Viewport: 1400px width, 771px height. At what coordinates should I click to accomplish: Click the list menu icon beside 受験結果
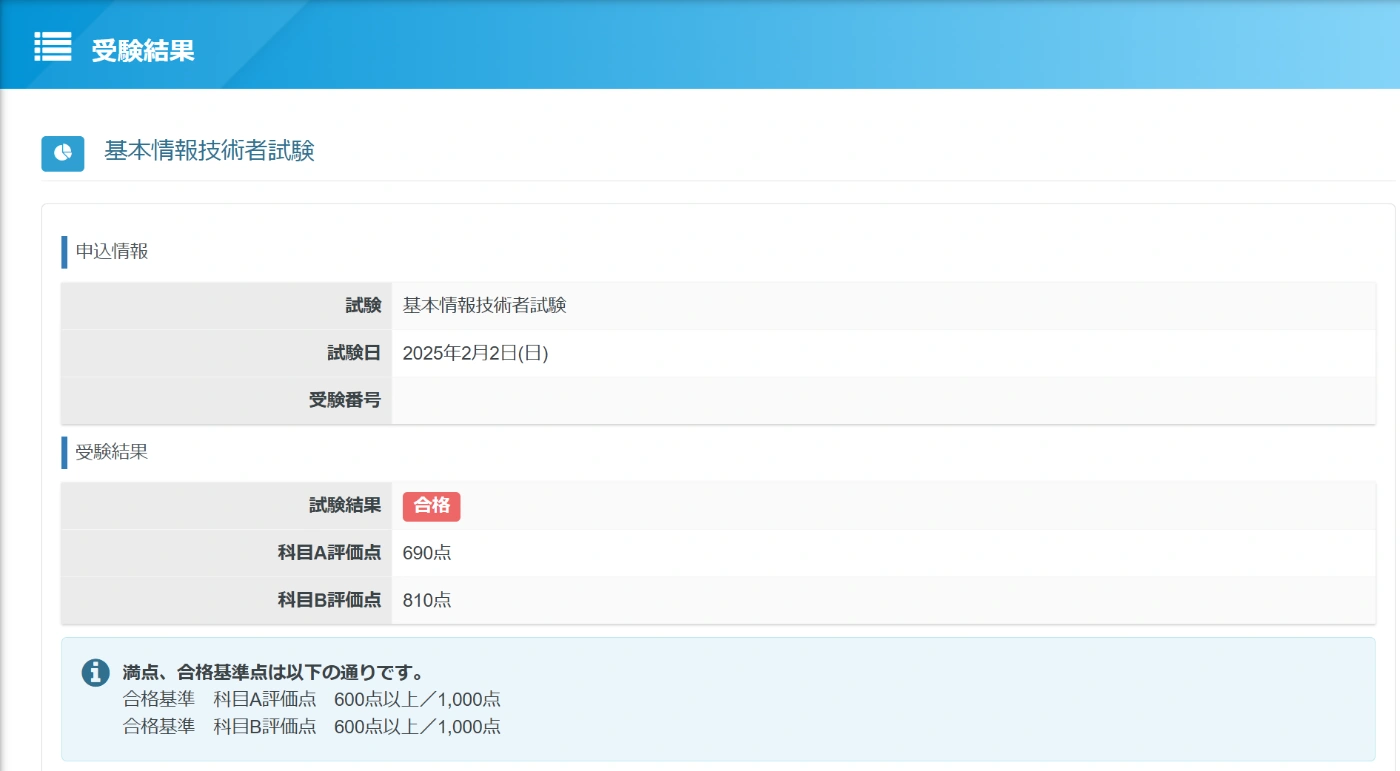pos(53,47)
